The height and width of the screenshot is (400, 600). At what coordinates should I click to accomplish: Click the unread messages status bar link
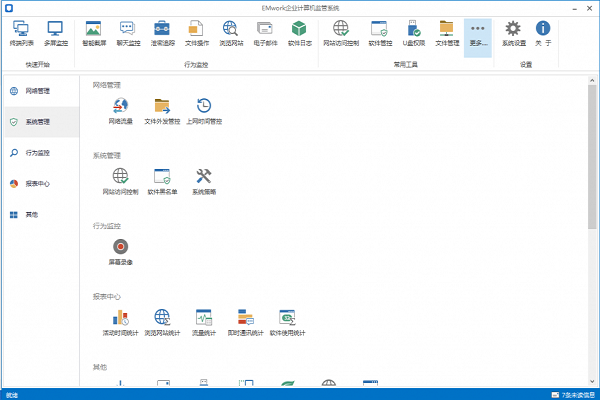572,394
